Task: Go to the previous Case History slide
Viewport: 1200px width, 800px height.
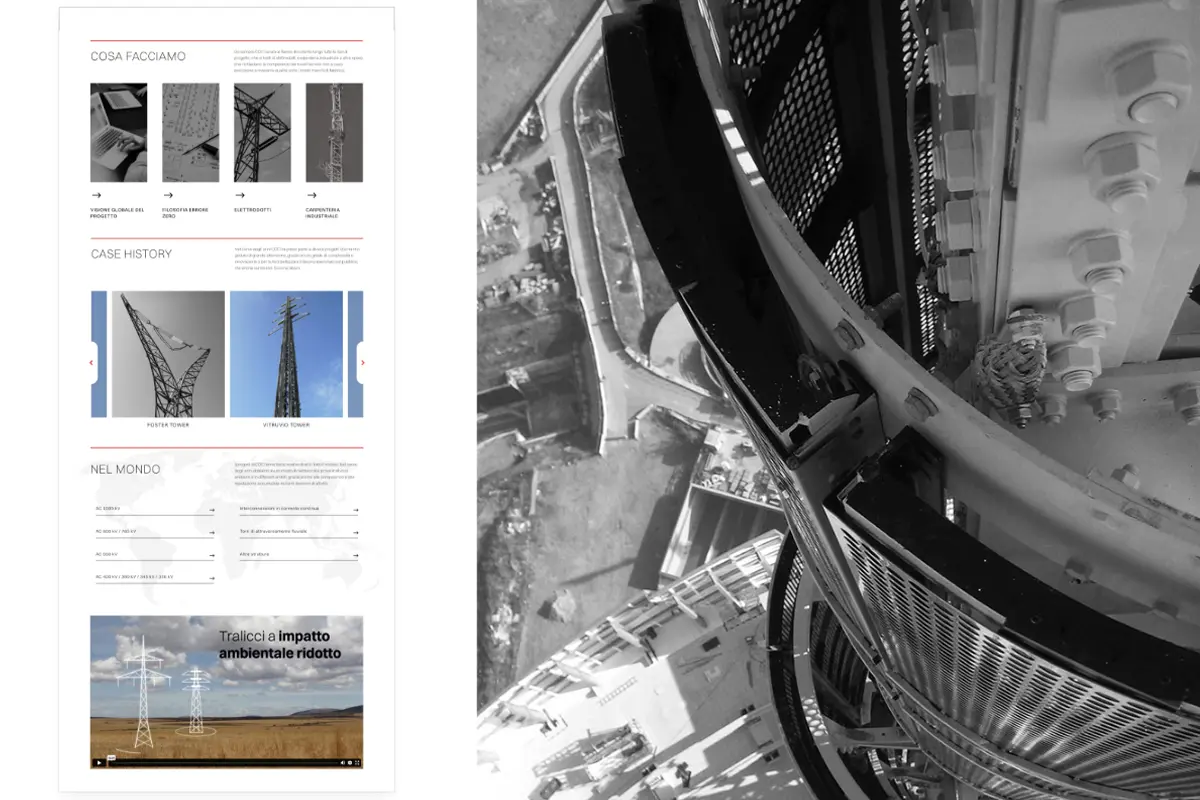Action: 93,363
